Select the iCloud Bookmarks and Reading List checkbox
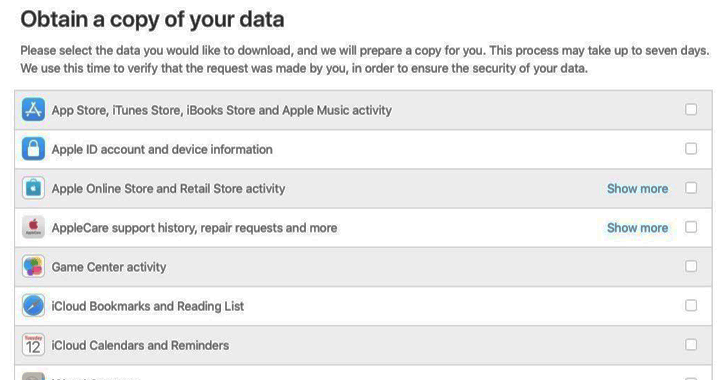 (x=691, y=305)
